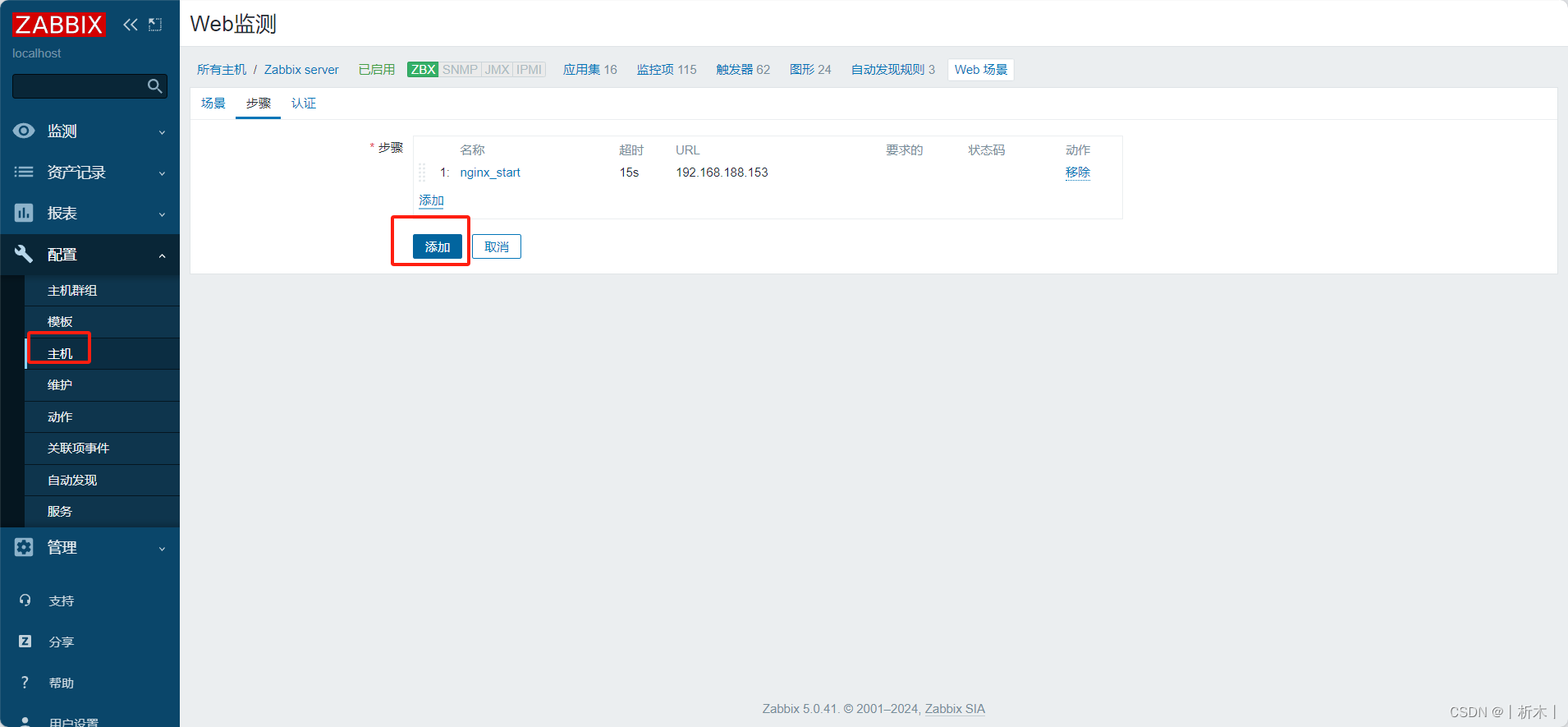Viewport: 1568px width, 727px height.
Task: Click the 15s timeout value
Action: [629, 173]
